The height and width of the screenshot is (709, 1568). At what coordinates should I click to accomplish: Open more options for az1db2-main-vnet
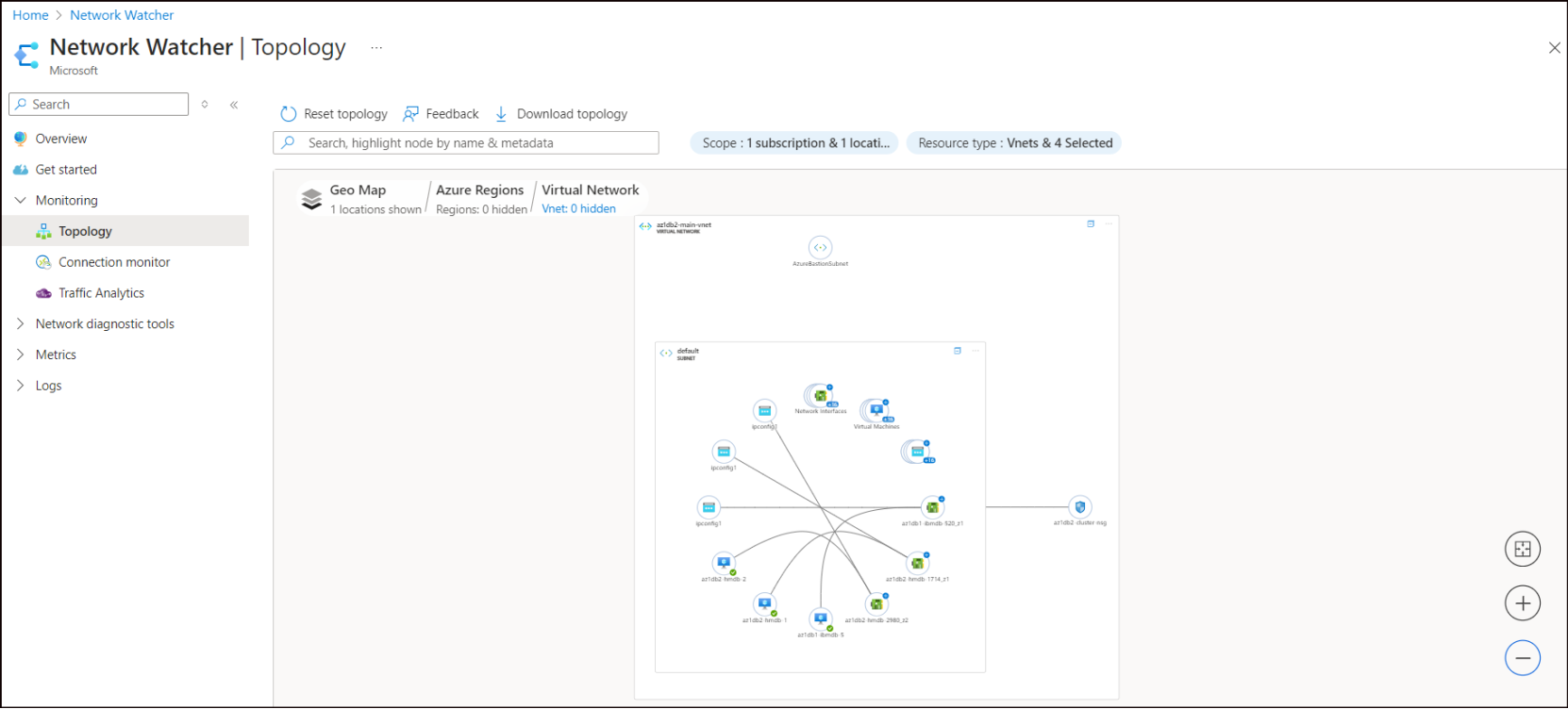coord(1109,224)
